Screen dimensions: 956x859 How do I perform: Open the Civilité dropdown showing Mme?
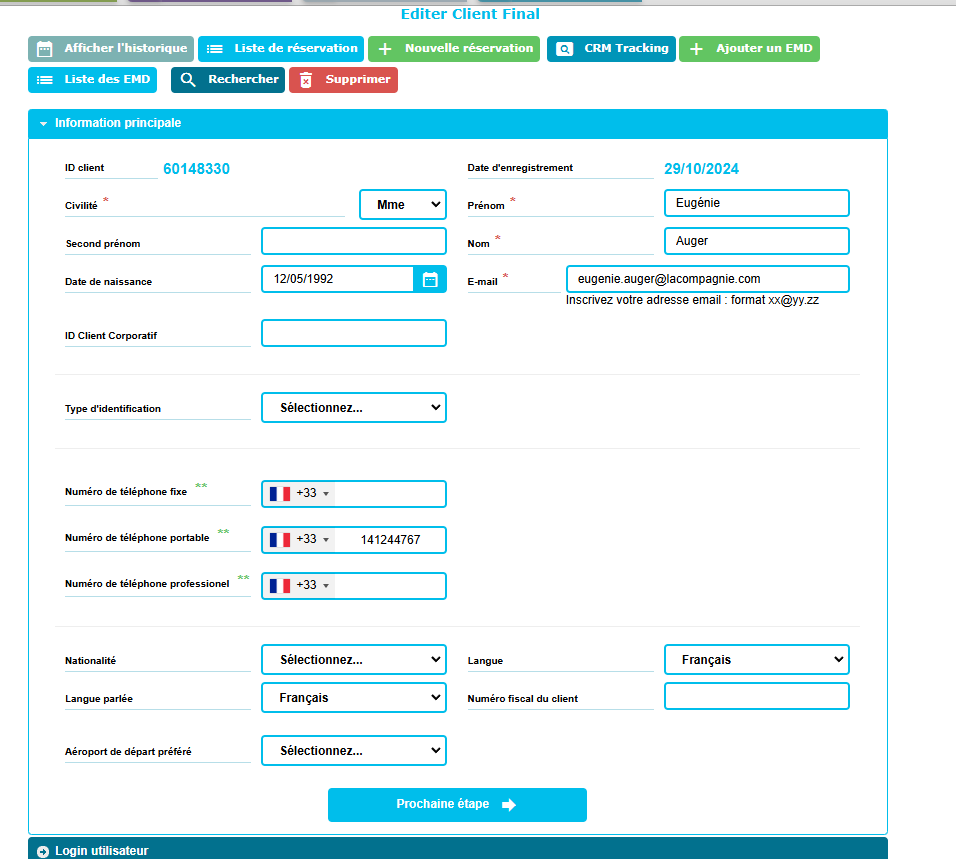pyautogui.click(x=403, y=204)
